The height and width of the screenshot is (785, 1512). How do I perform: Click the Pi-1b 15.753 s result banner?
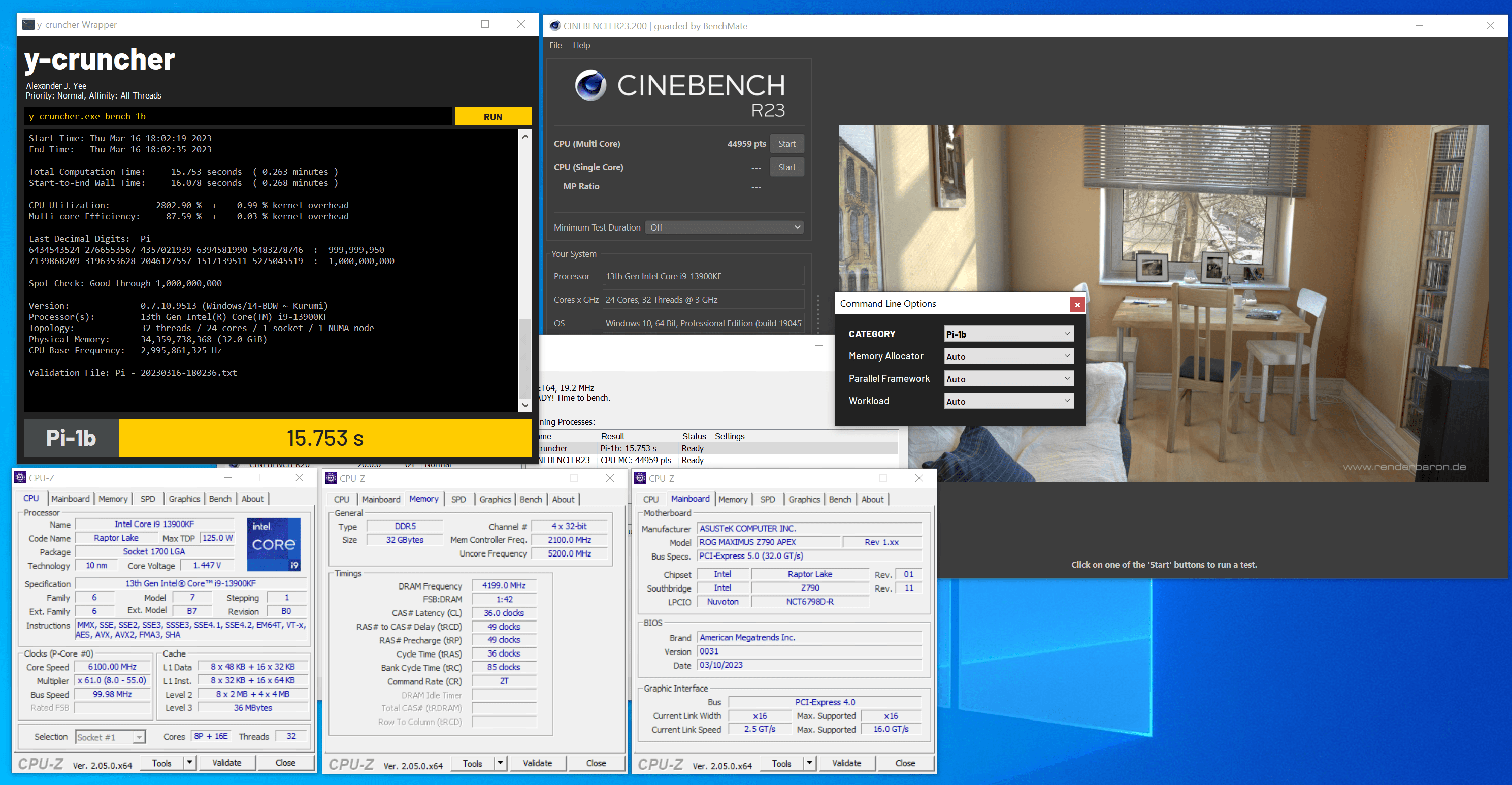[x=324, y=437]
